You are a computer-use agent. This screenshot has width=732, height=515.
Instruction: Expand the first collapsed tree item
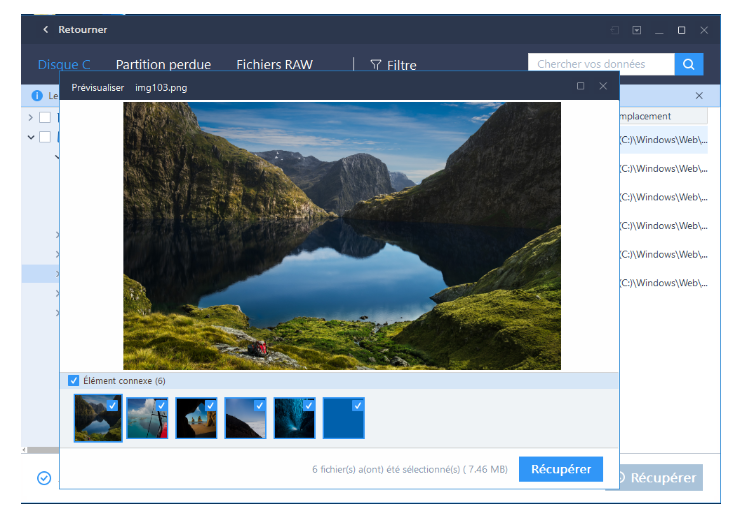(x=31, y=117)
